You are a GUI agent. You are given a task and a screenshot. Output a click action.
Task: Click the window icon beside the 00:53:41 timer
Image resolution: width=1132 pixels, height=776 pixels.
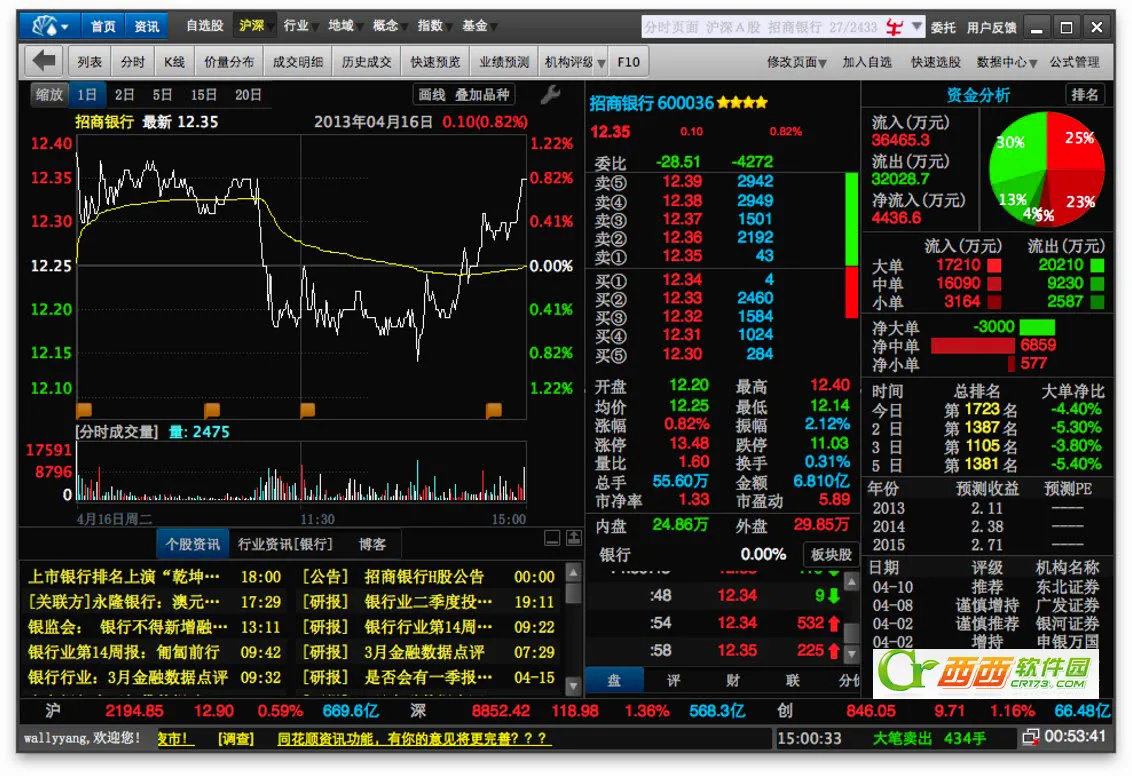tap(1030, 737)
